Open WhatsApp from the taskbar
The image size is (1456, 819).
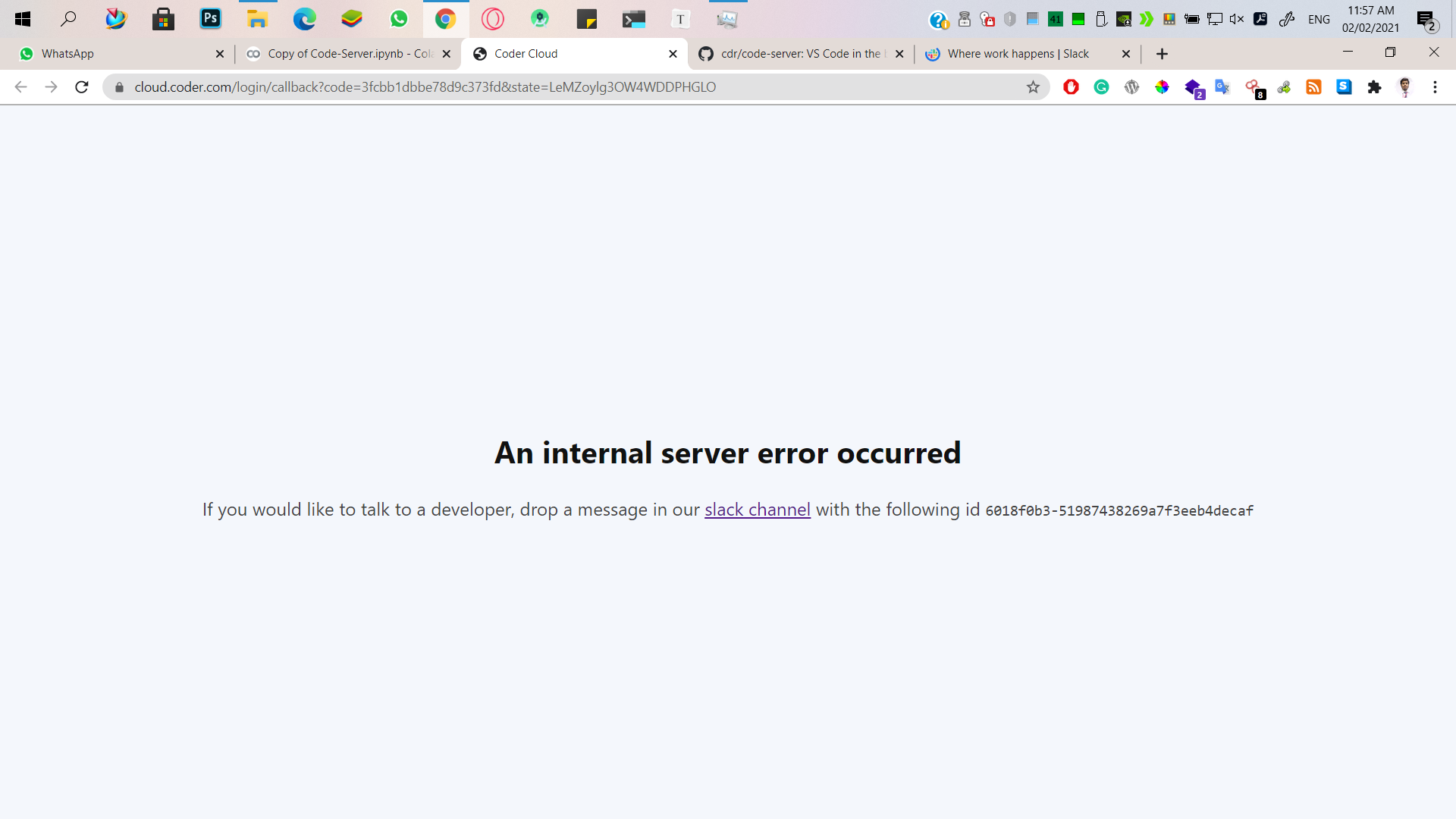point(398,19)
